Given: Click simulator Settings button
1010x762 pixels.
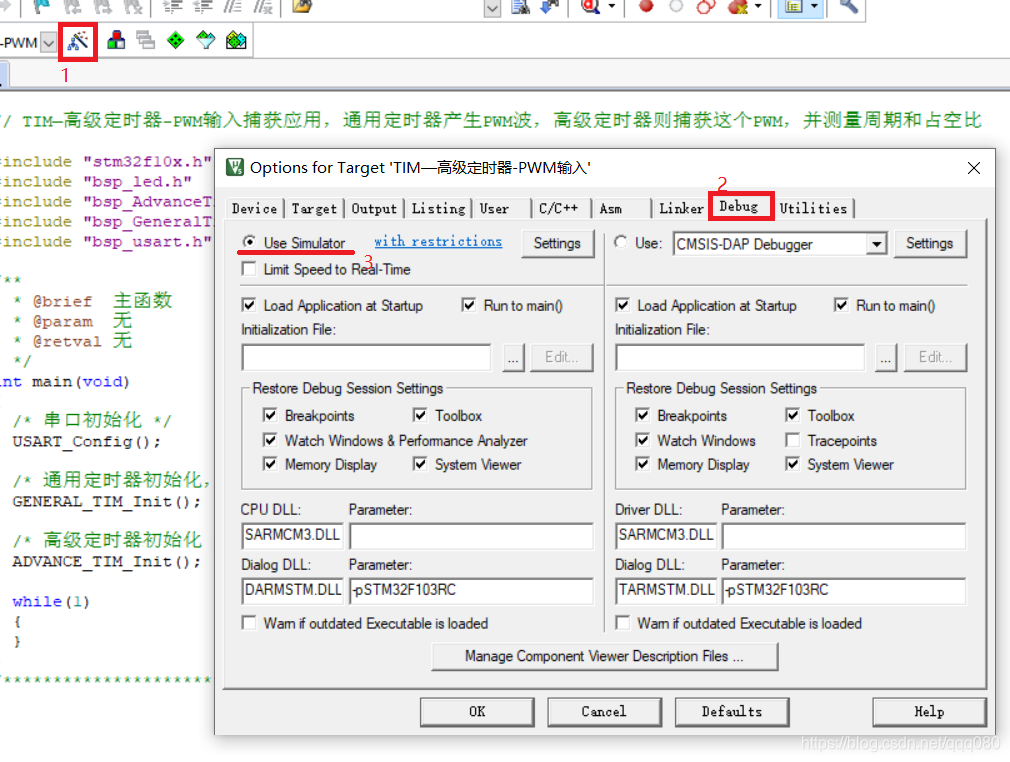Looking at the screenshot, I should tap(557, 243).
